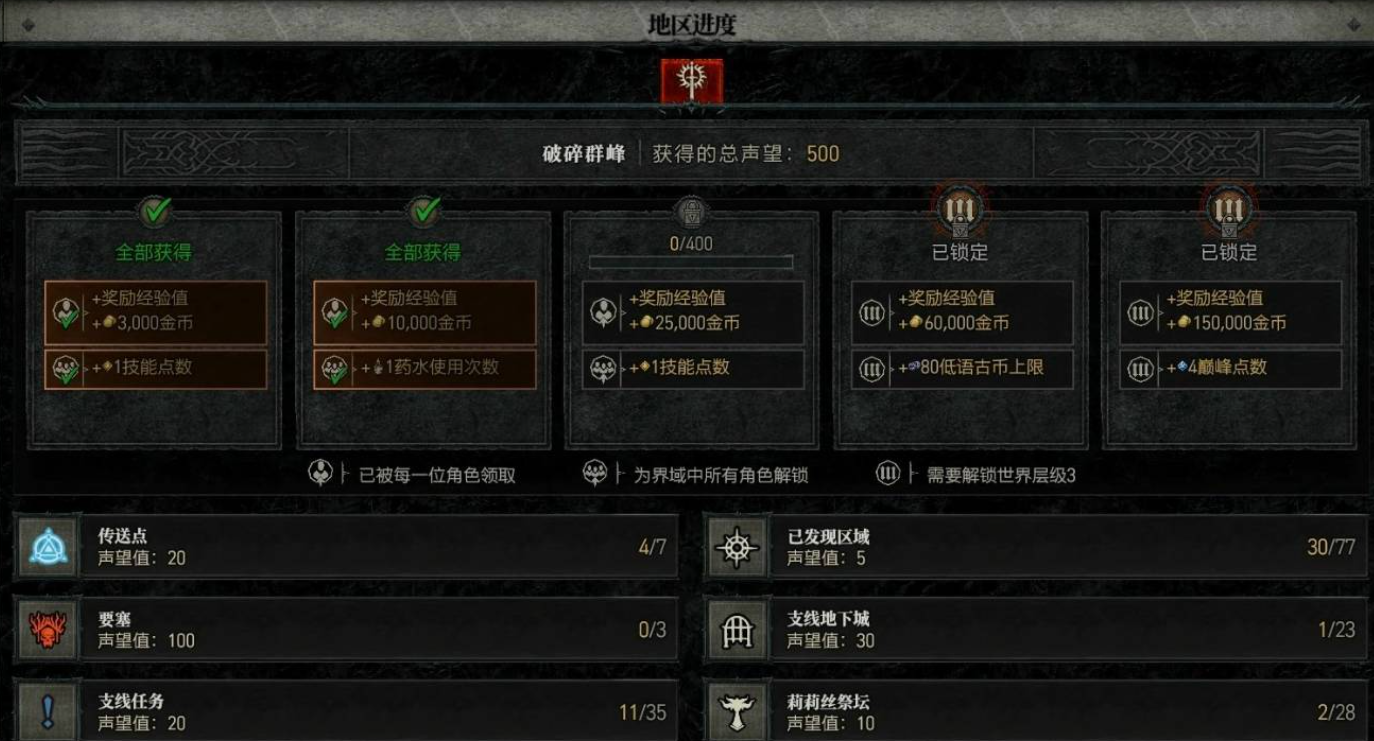Click the +1技能点数 reward in third tier

tap(693, 368)
